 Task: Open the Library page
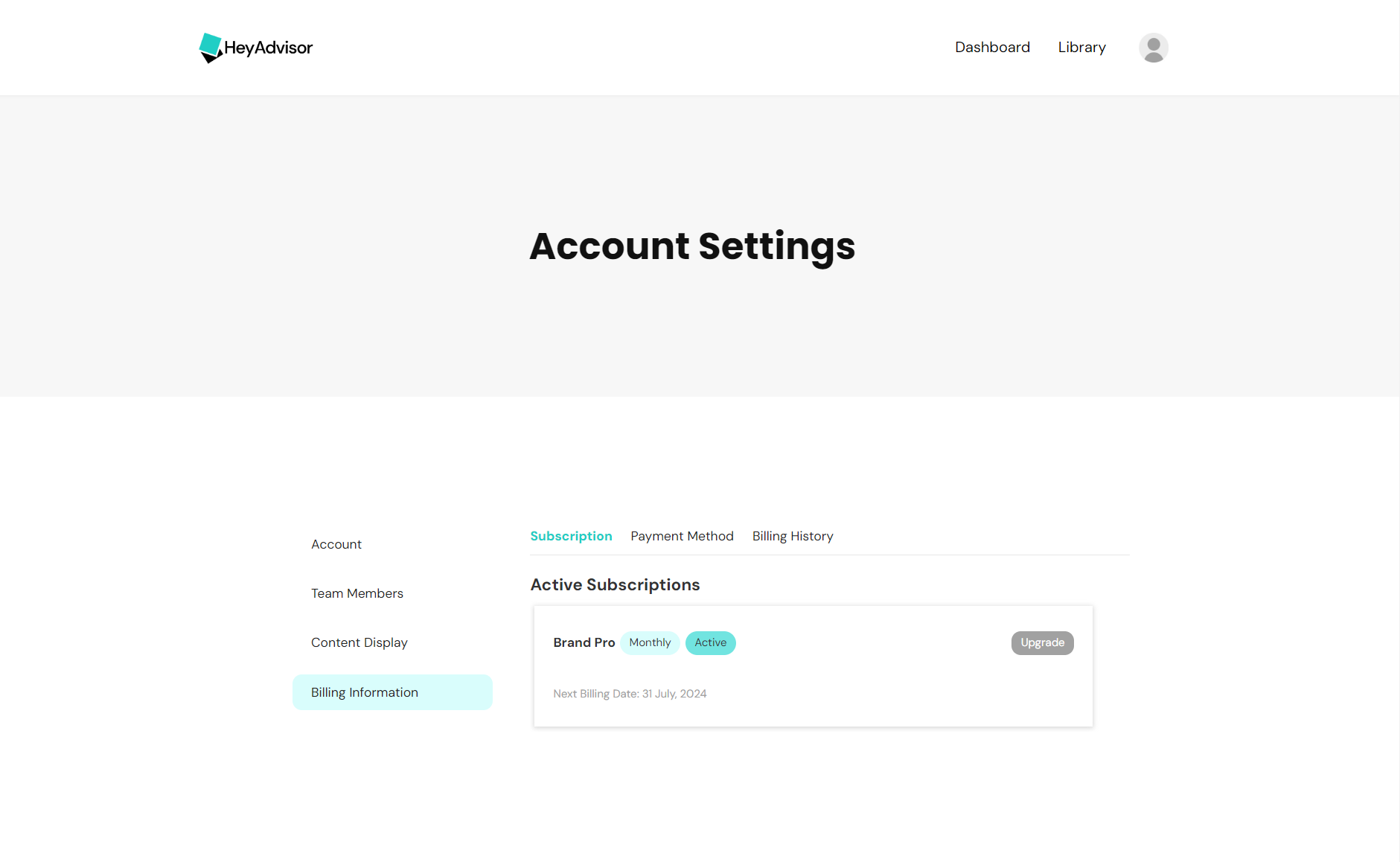pyautogui.click(x=1081, y=47)
